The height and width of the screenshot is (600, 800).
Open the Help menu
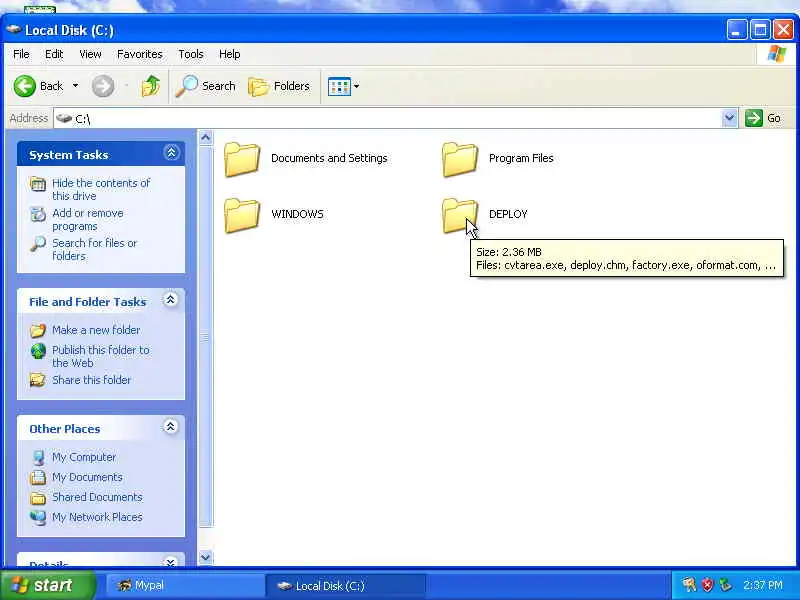coord(230,54)
